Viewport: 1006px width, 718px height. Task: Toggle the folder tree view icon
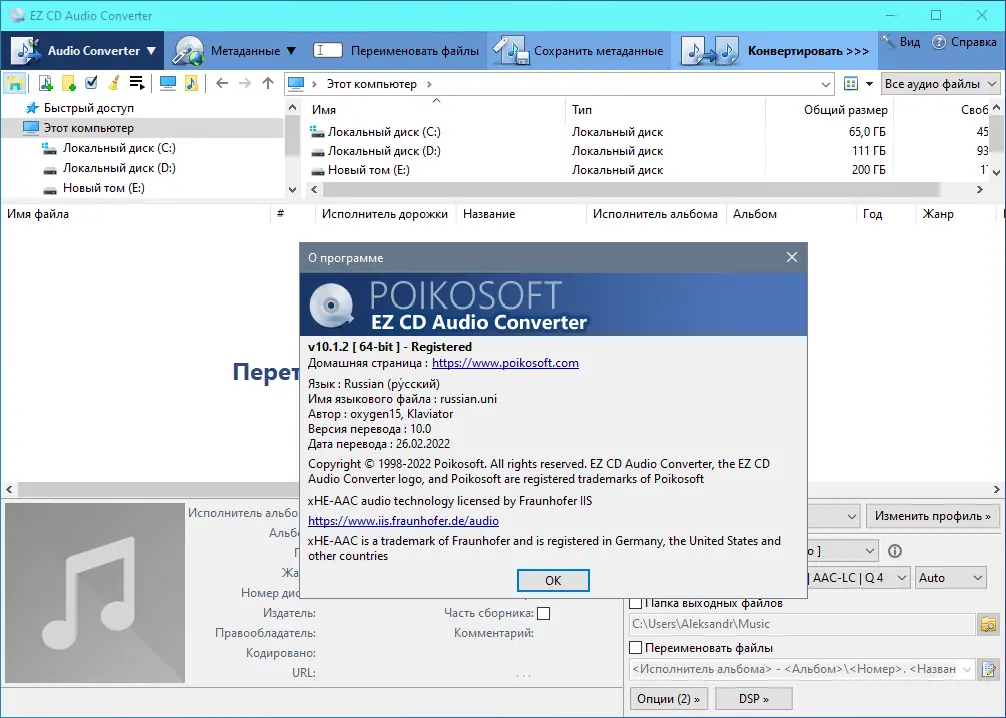coord(15,83)
